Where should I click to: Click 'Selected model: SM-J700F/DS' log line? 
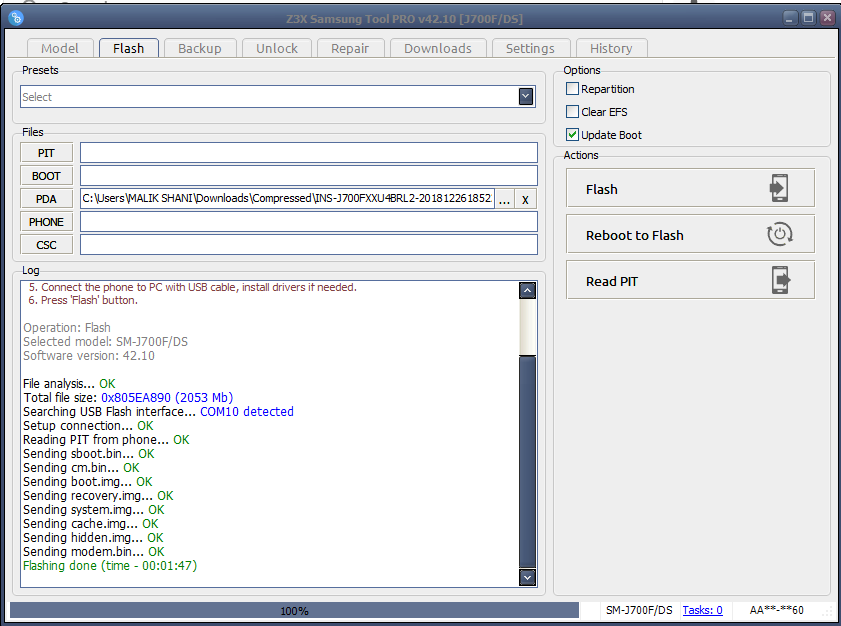point(105,342)
